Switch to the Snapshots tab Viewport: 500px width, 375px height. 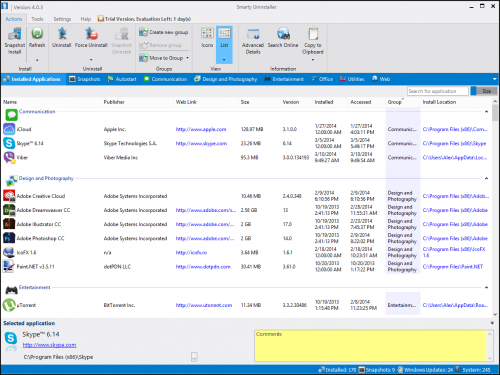point(85,79)
